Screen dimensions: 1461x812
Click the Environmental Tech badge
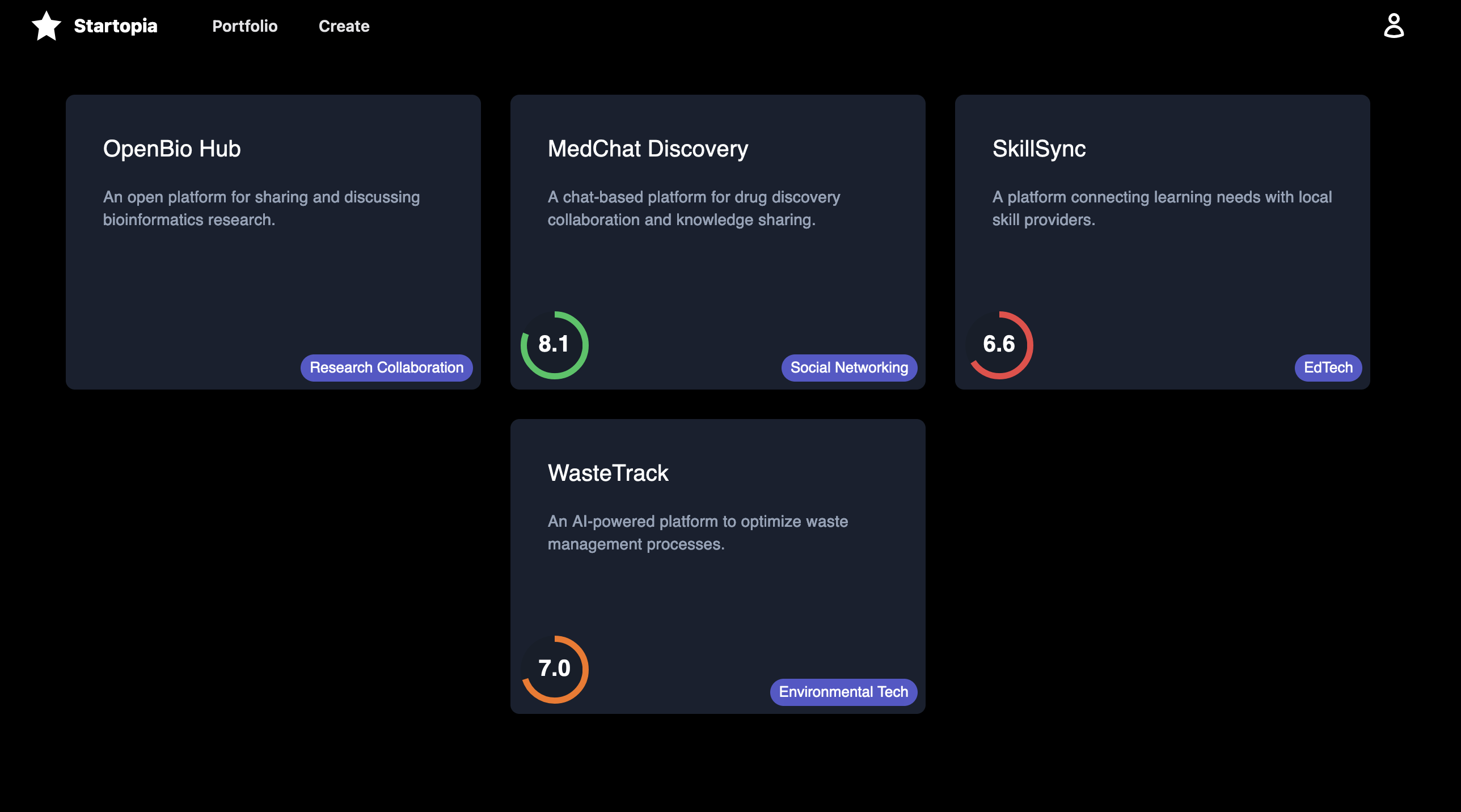point(843,692)
